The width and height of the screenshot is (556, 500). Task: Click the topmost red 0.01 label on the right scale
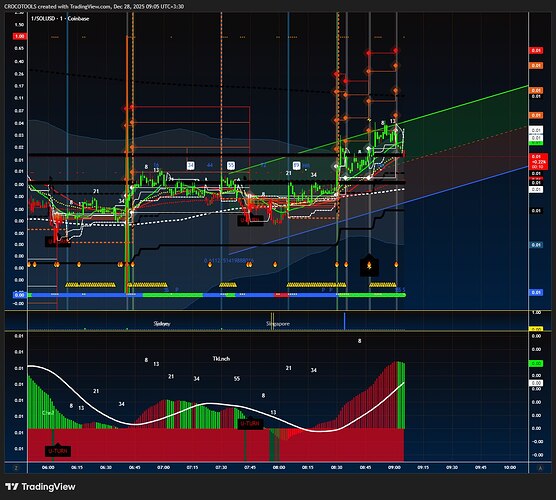coord(536,51)
